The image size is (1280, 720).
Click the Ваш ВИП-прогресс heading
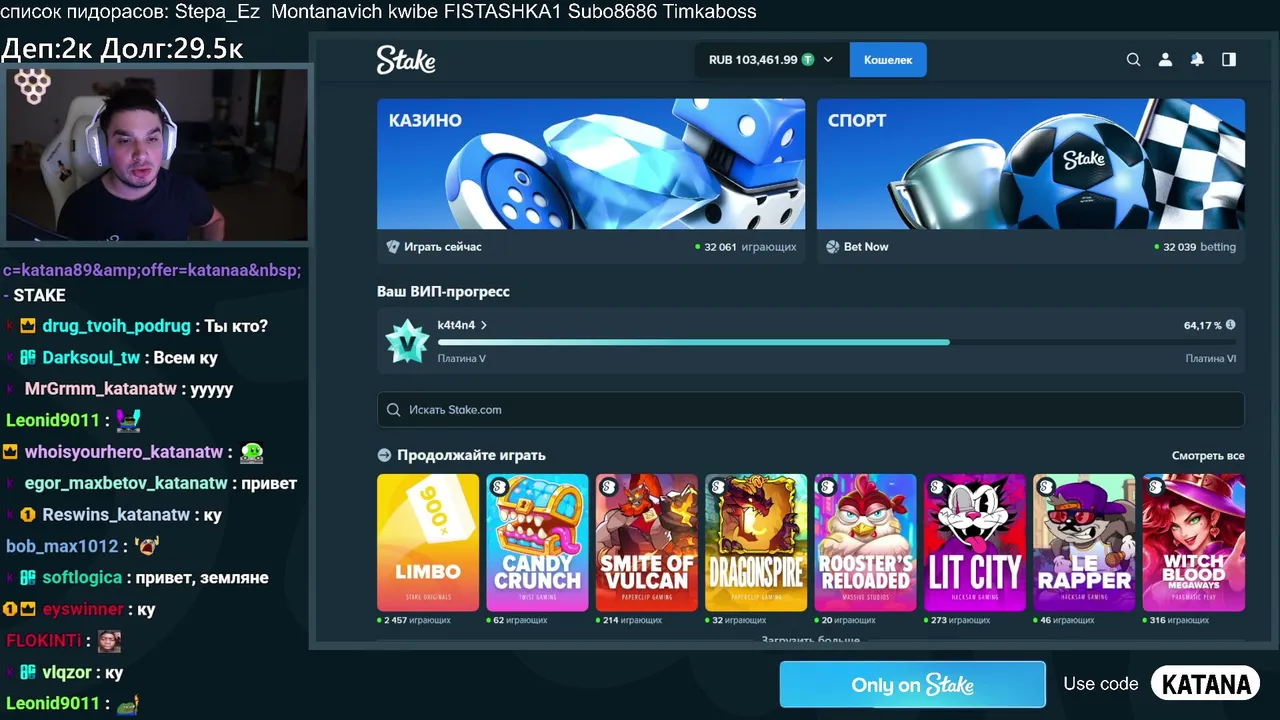[443, 292]
